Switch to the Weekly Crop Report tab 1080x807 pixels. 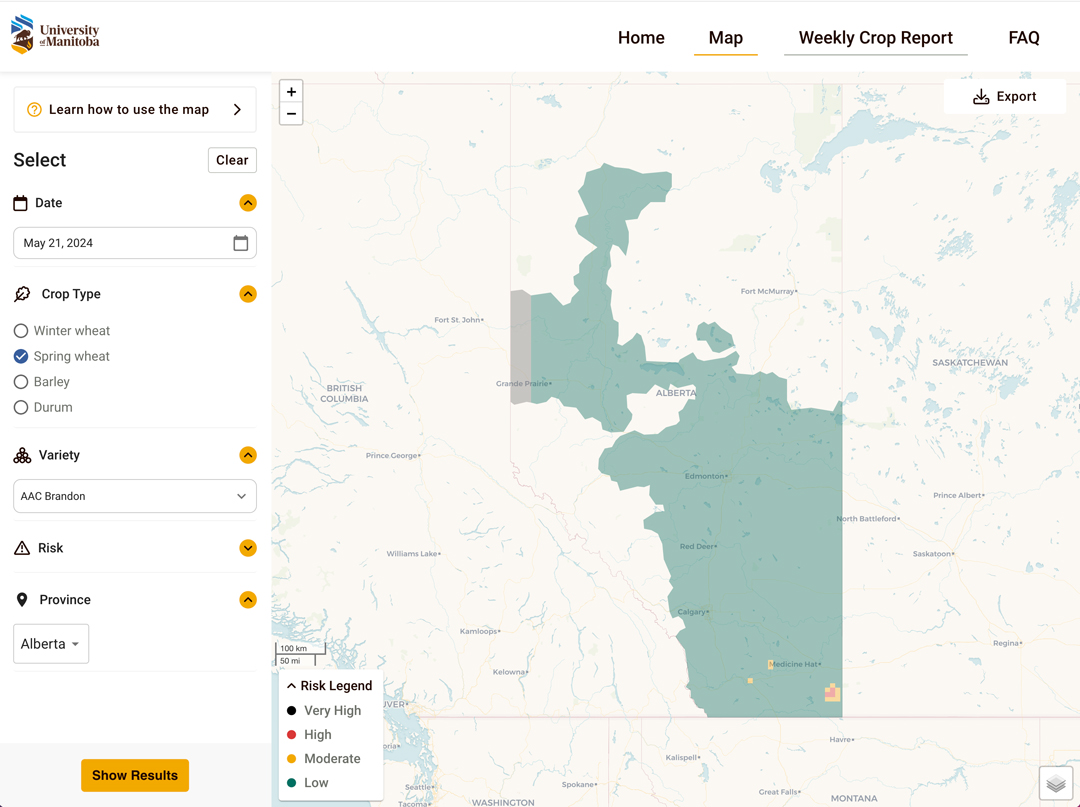(875, 37)
